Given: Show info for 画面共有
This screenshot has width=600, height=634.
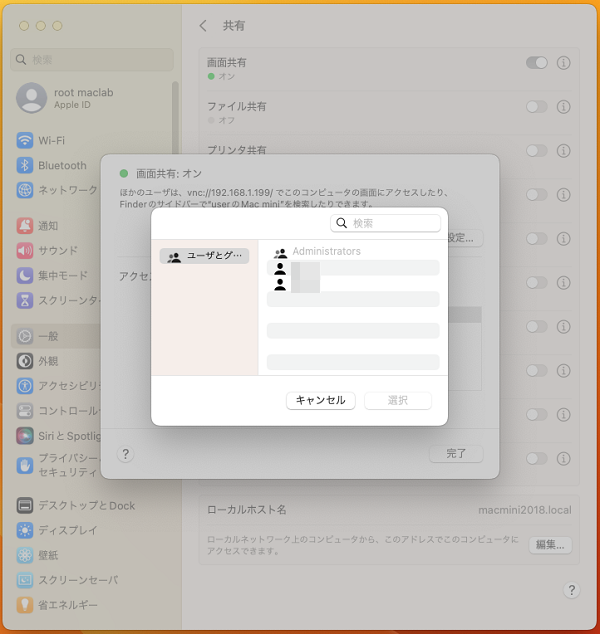Looking at the screenshot, I should click(564, 63).
